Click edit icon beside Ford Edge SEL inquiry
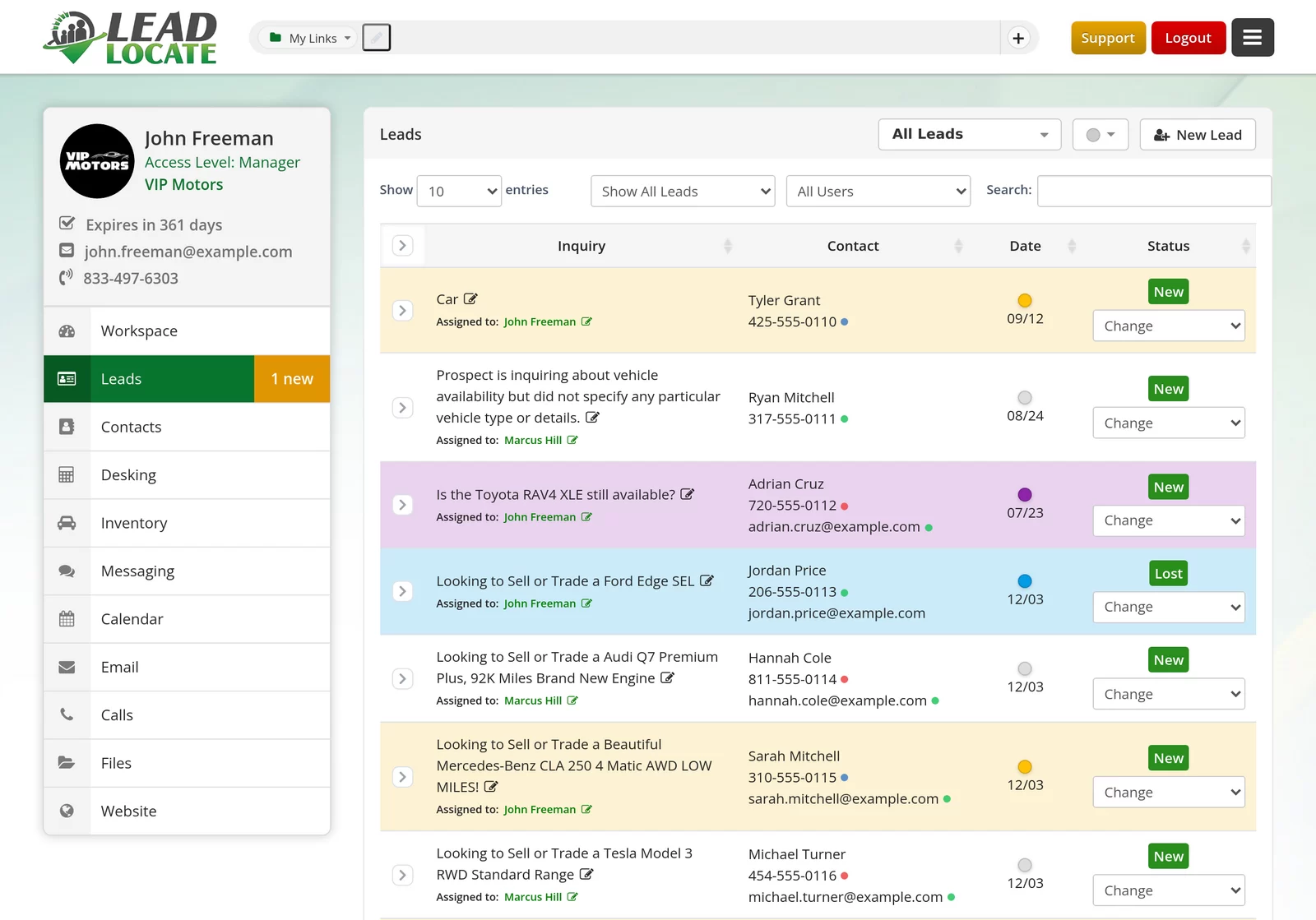The image size is (1316, 920). coord(707,580)
